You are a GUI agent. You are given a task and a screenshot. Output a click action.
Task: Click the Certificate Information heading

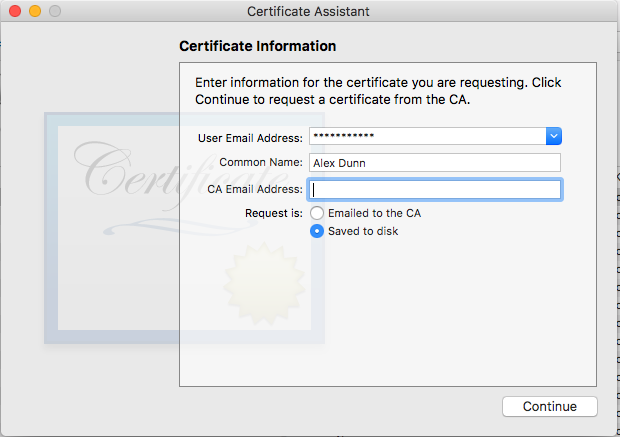coord(257,46)
